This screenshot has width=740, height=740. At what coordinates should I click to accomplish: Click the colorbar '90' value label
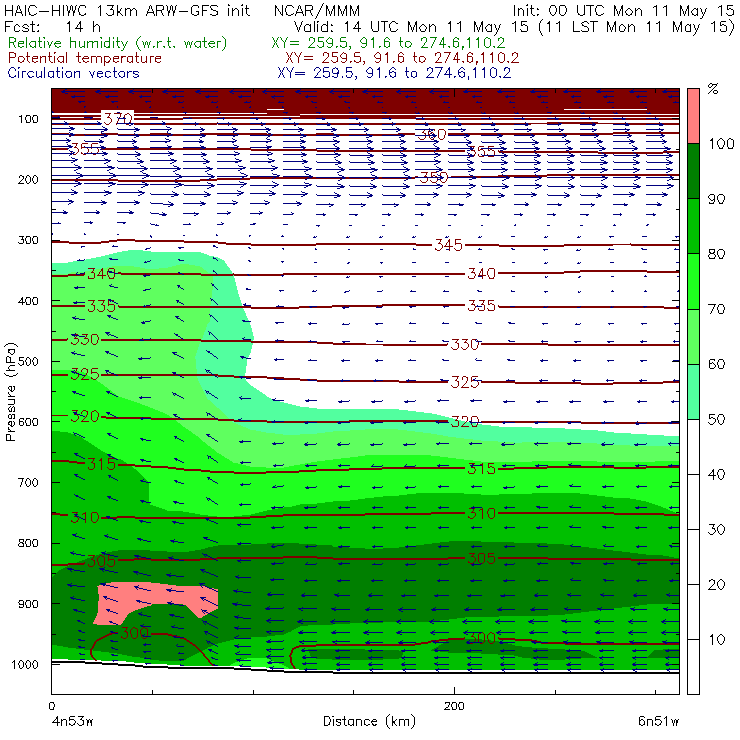click(x=716, y=199)
